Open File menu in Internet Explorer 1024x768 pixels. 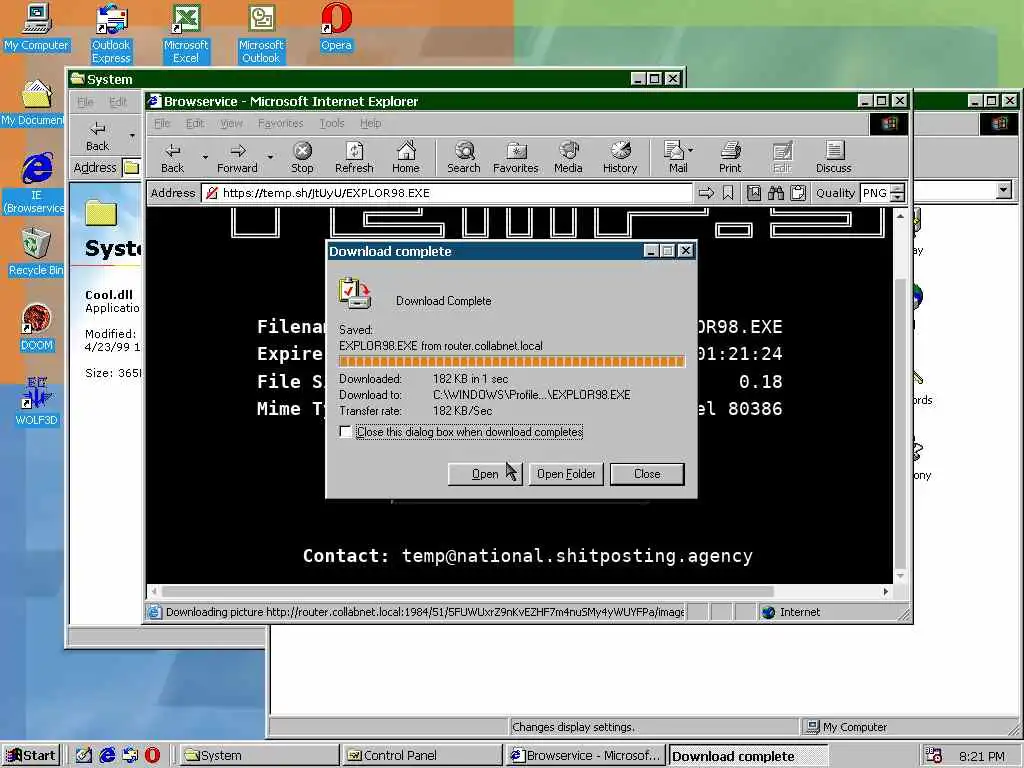click(x=162, y=123)
